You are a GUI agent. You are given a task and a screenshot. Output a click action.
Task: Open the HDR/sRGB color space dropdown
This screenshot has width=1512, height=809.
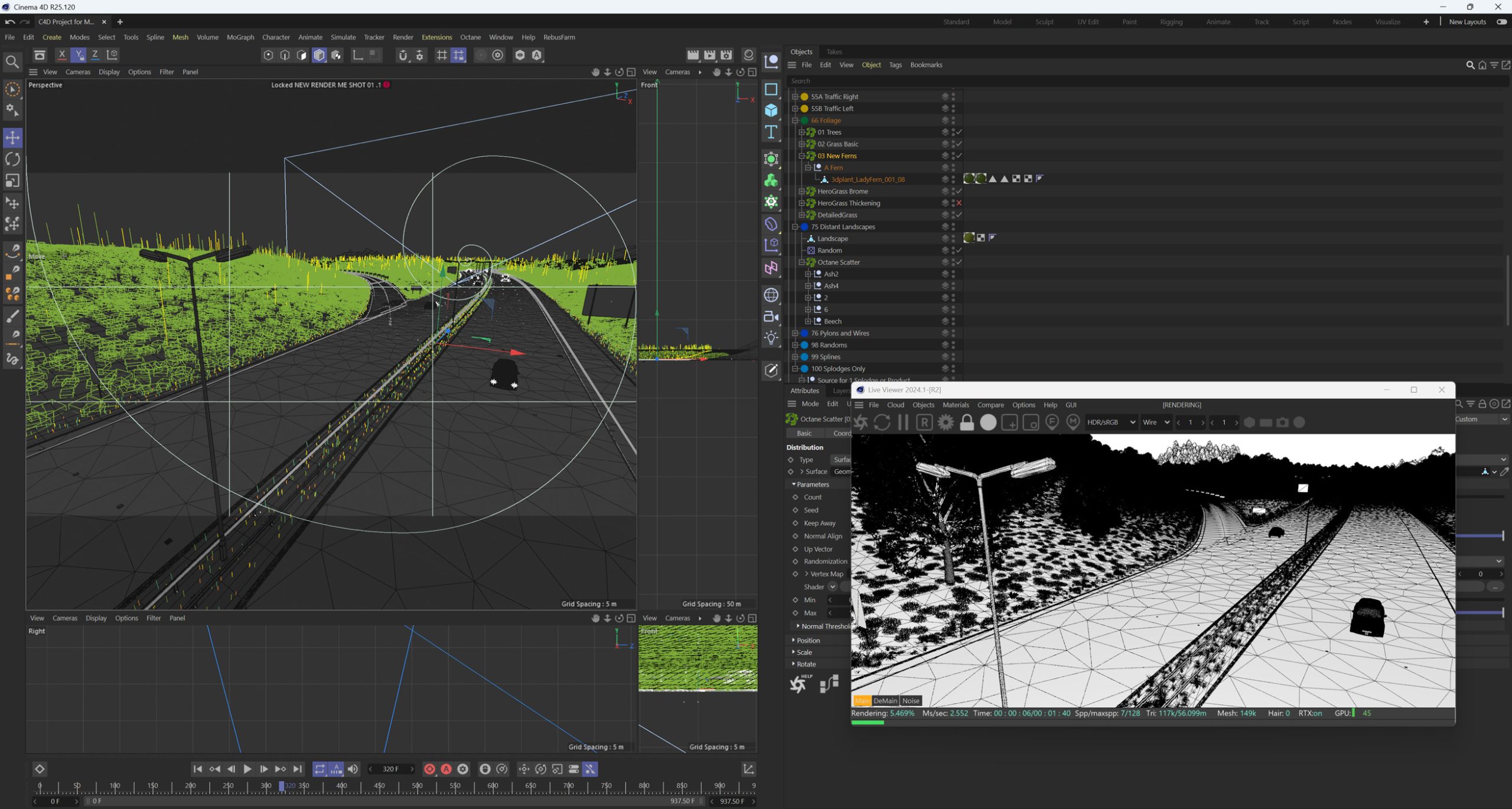tap(1111, 423)
